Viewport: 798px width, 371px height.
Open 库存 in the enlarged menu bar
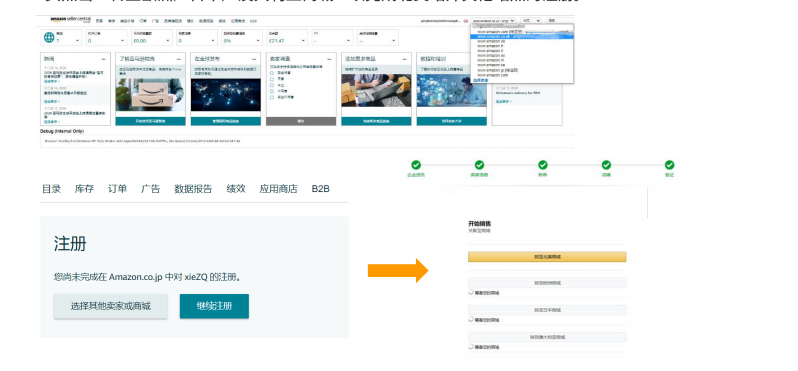pos(84,189)
